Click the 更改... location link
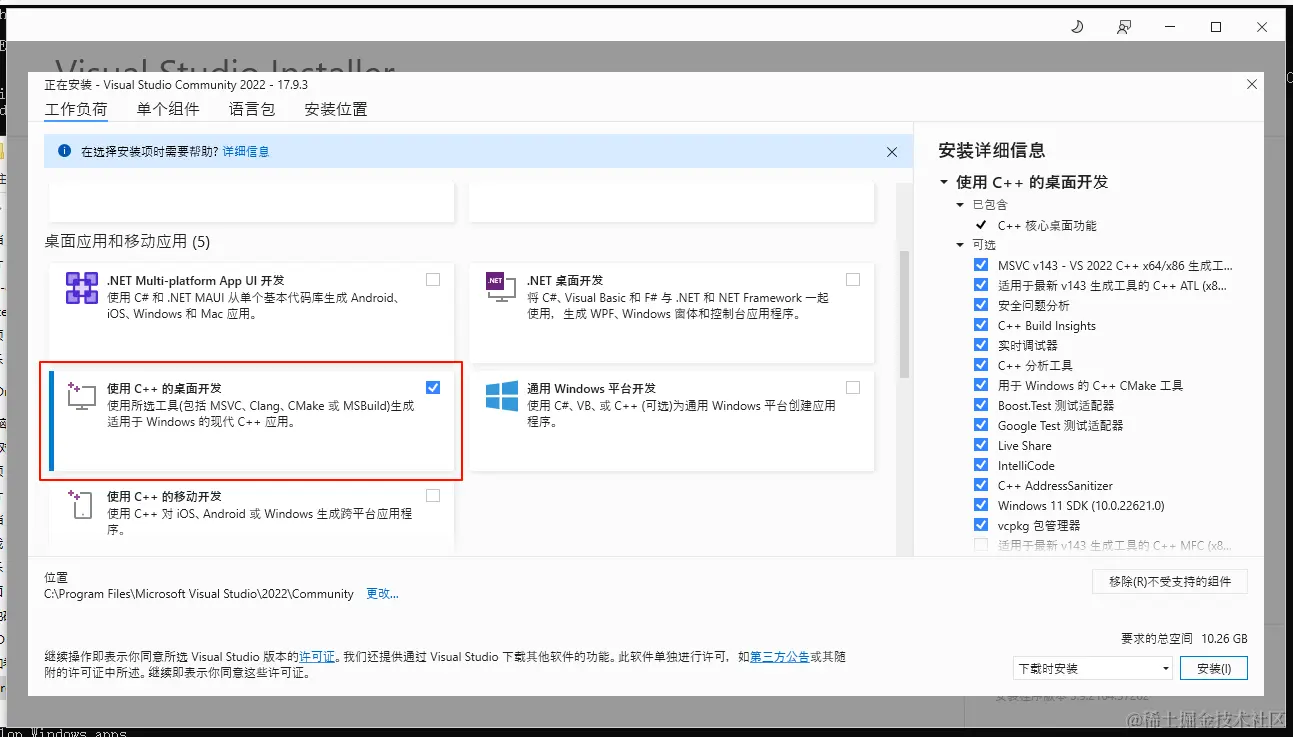 tap(382, 594)
